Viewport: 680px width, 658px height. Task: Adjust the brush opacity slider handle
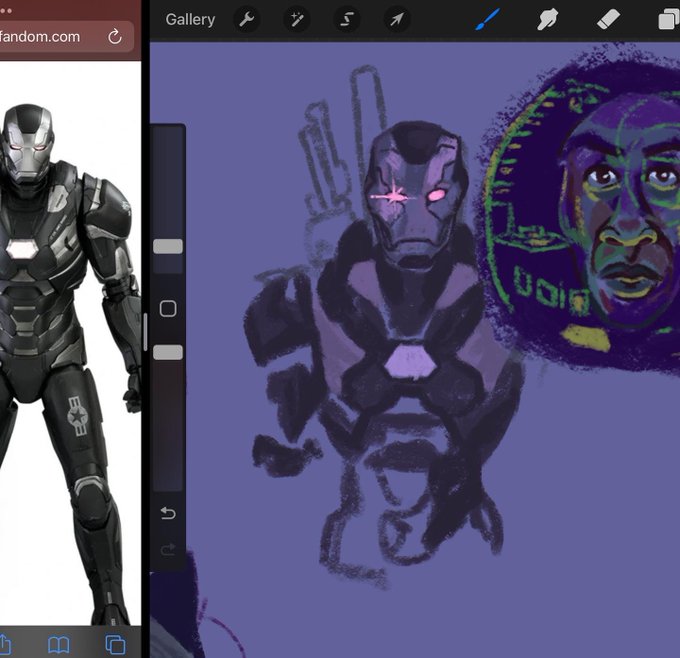(168, 352)
